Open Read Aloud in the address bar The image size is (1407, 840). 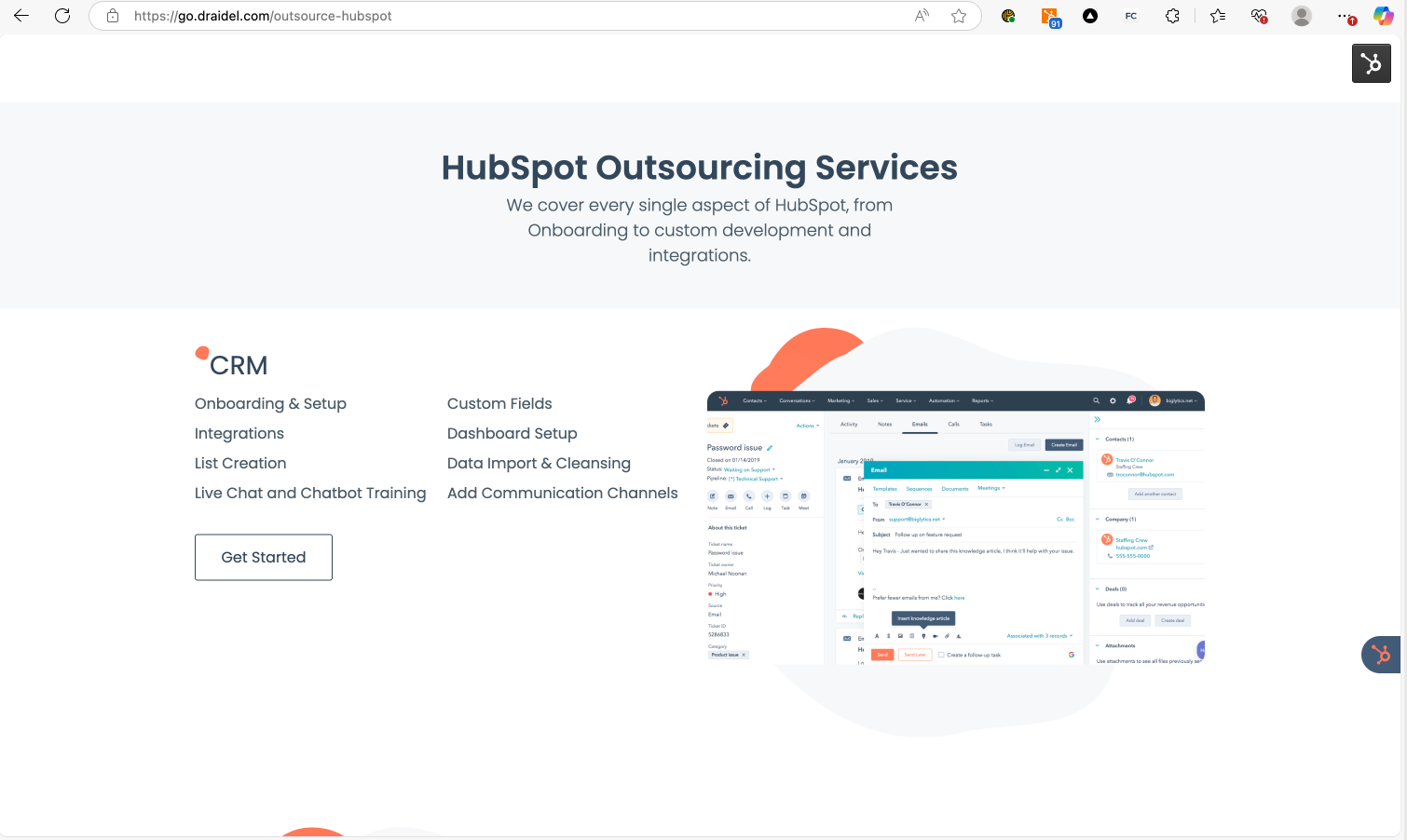922,16
